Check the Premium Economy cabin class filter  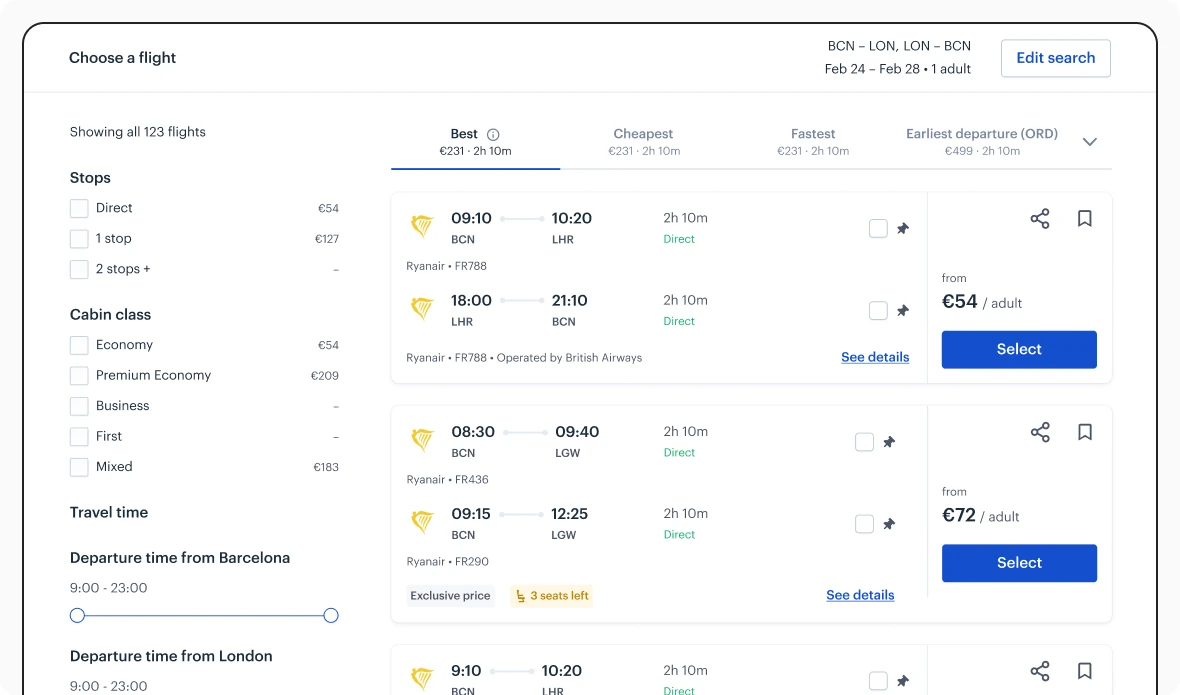79,375
